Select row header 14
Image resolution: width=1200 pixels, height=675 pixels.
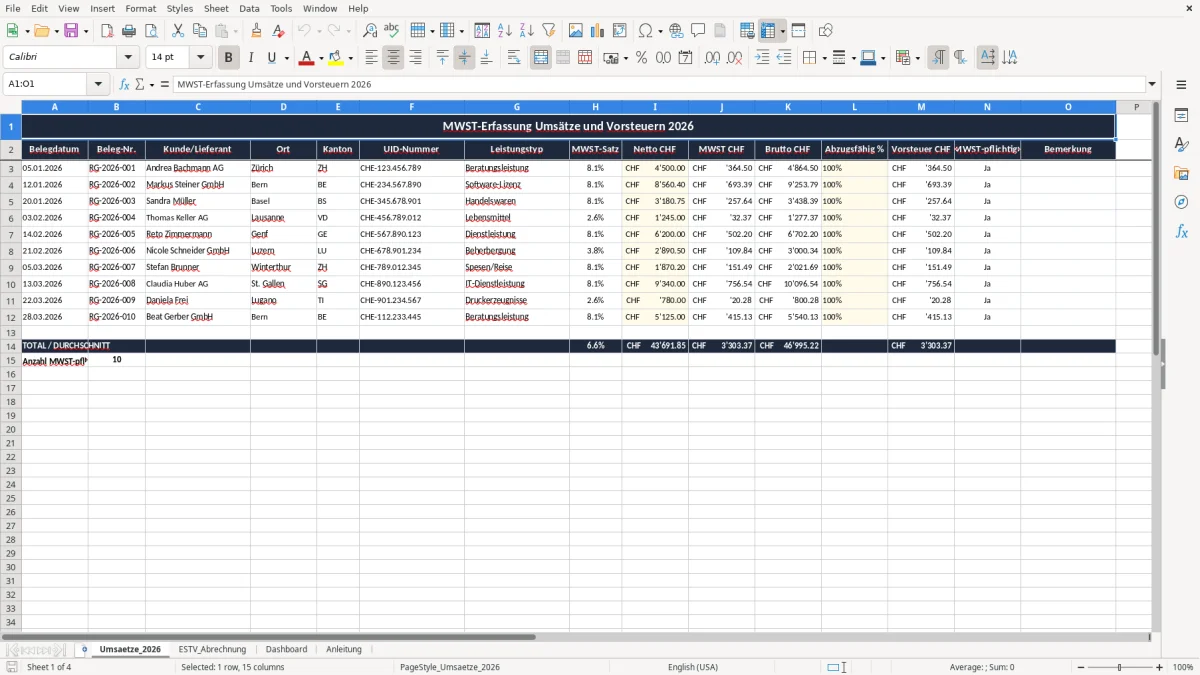(x=11, y=345)
